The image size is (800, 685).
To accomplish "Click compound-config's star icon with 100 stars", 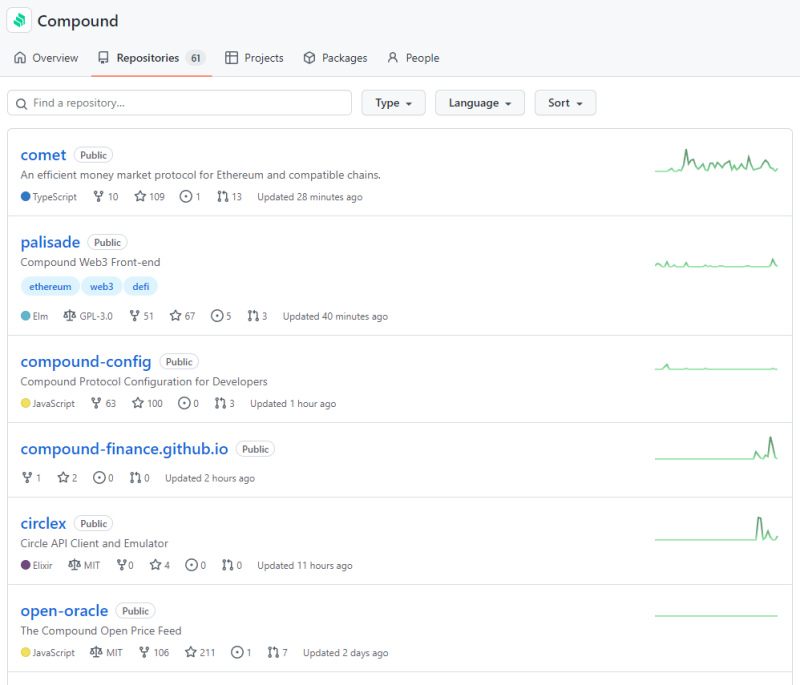I will click(x=138, y=403).
